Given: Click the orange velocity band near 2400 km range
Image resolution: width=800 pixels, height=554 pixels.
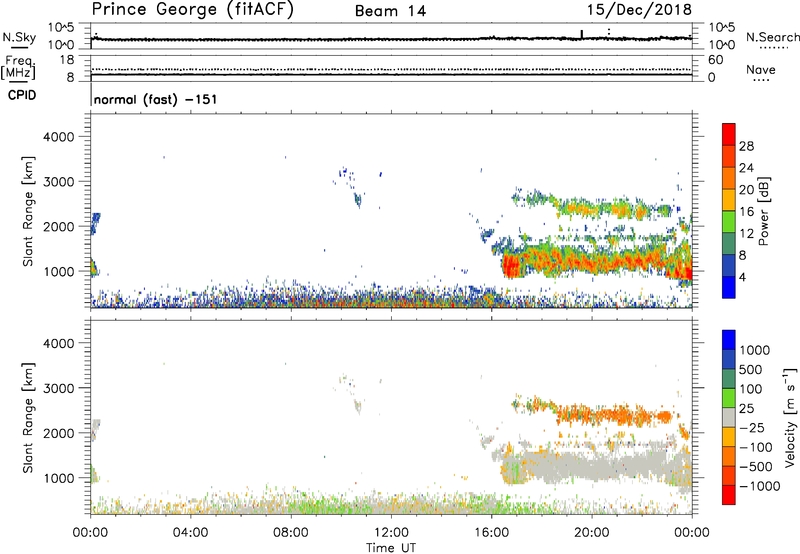Looking at the screenshot, I should click(612, 414).
